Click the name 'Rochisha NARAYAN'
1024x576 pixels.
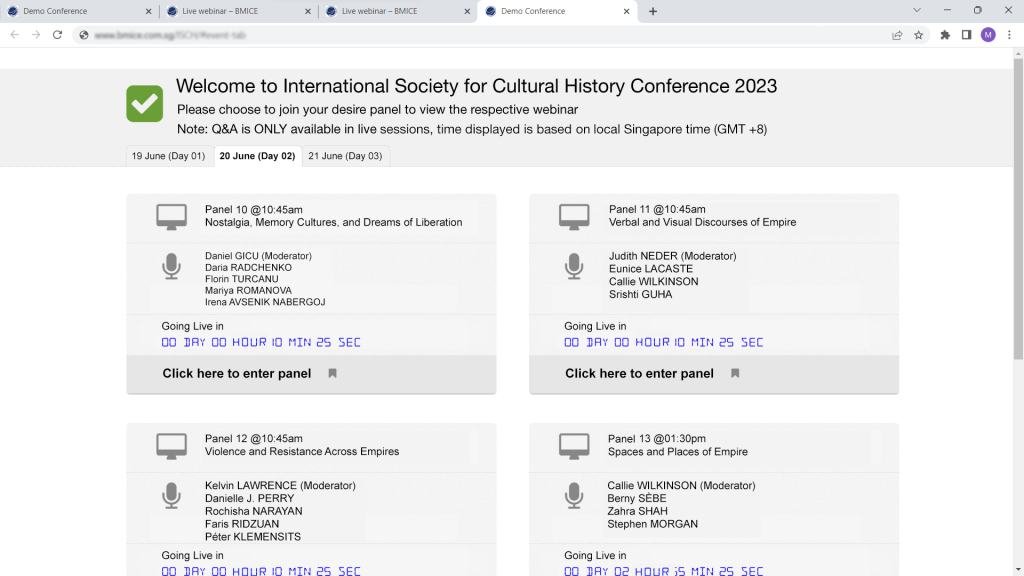(253, 511)
